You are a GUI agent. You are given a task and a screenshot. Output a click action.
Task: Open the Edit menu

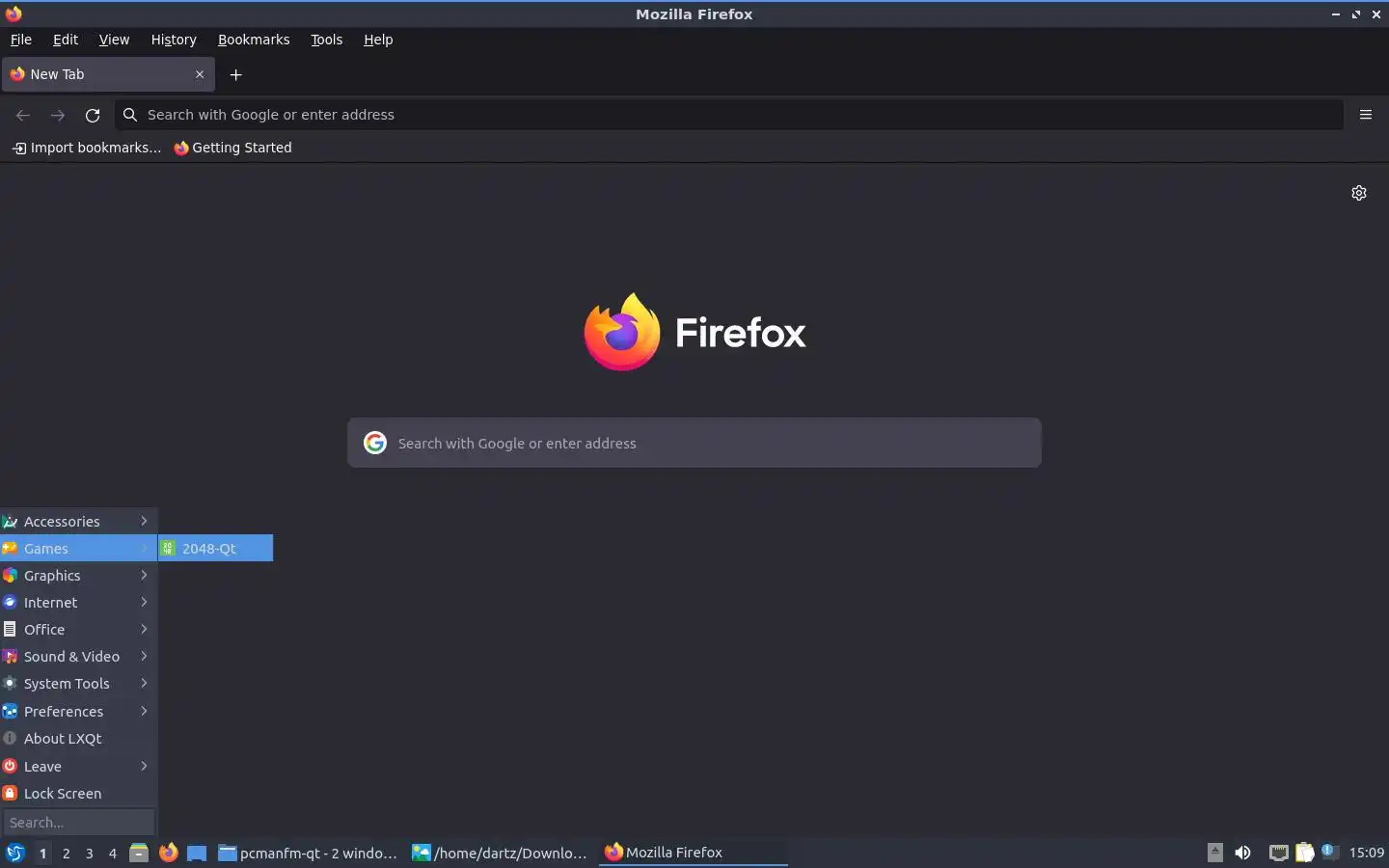(66, 40)
